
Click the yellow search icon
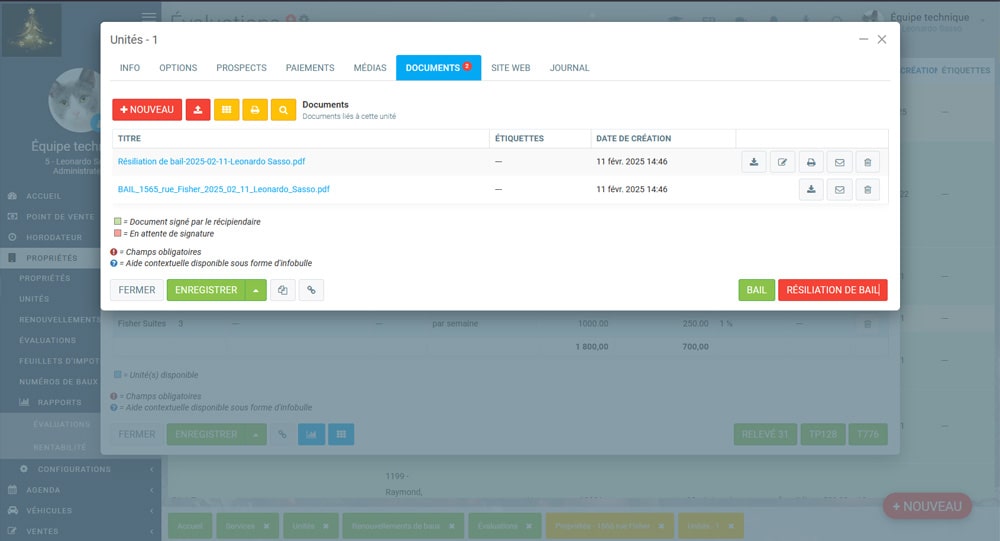click(283, 110)
